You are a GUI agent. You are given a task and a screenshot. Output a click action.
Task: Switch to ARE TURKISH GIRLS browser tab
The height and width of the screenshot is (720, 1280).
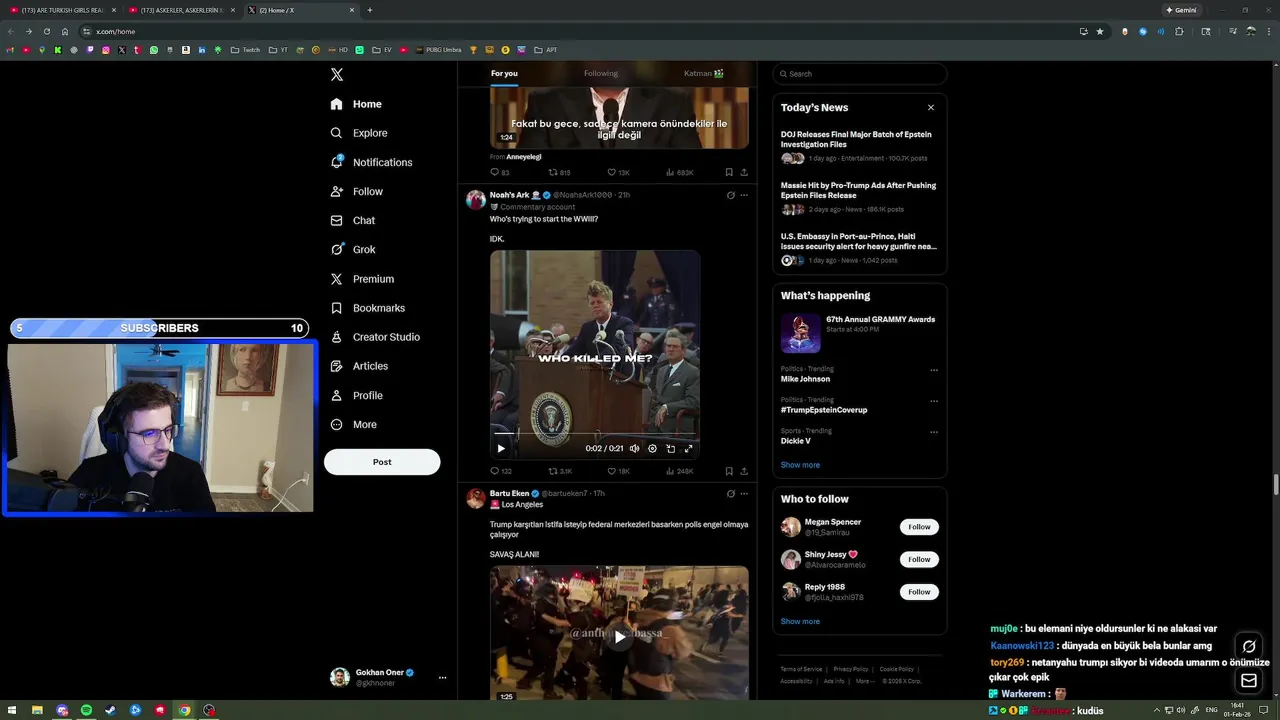pos(62,10)
